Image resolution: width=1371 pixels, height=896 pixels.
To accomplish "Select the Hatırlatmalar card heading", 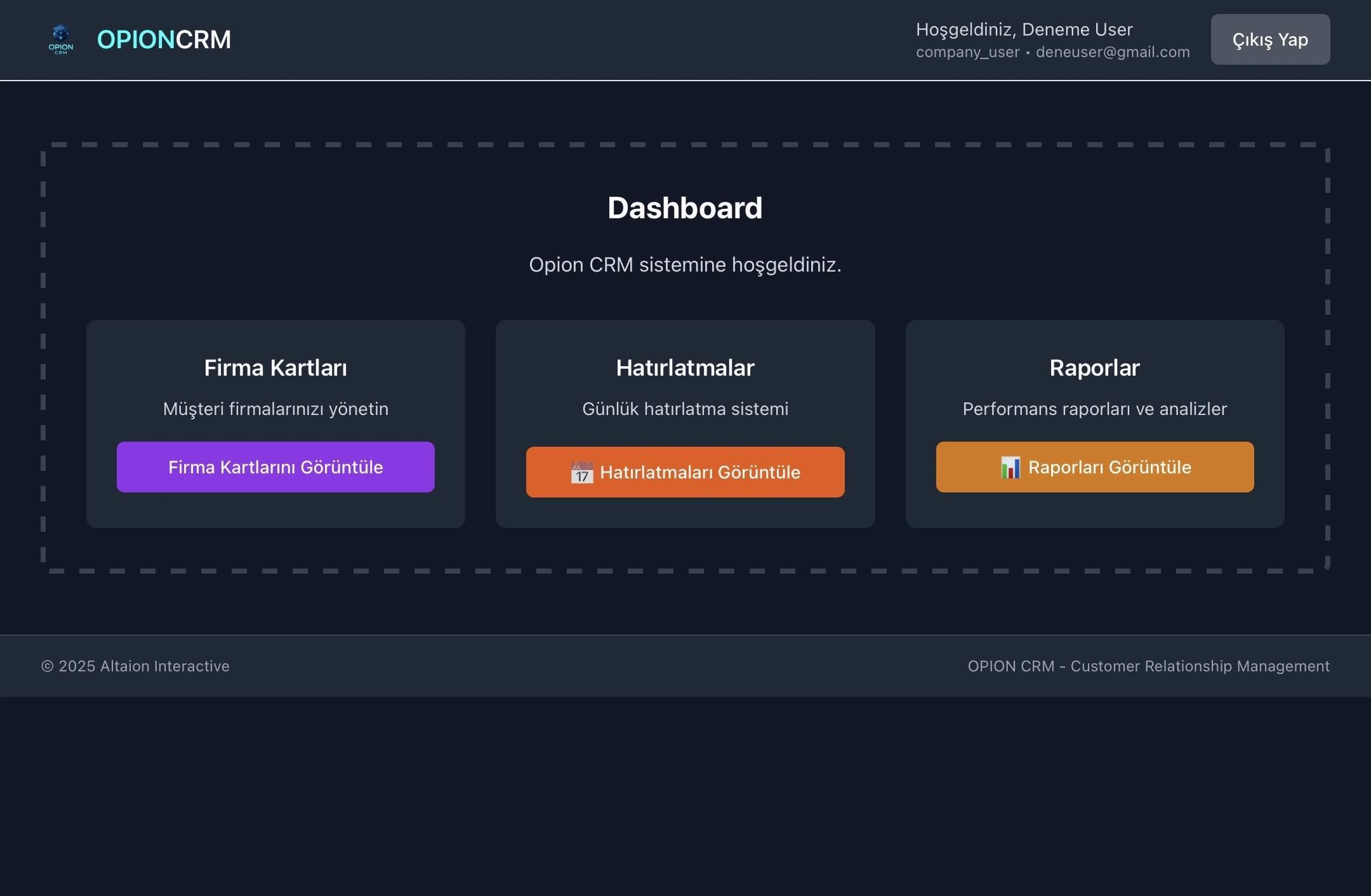I will click(x=685, y=368).
